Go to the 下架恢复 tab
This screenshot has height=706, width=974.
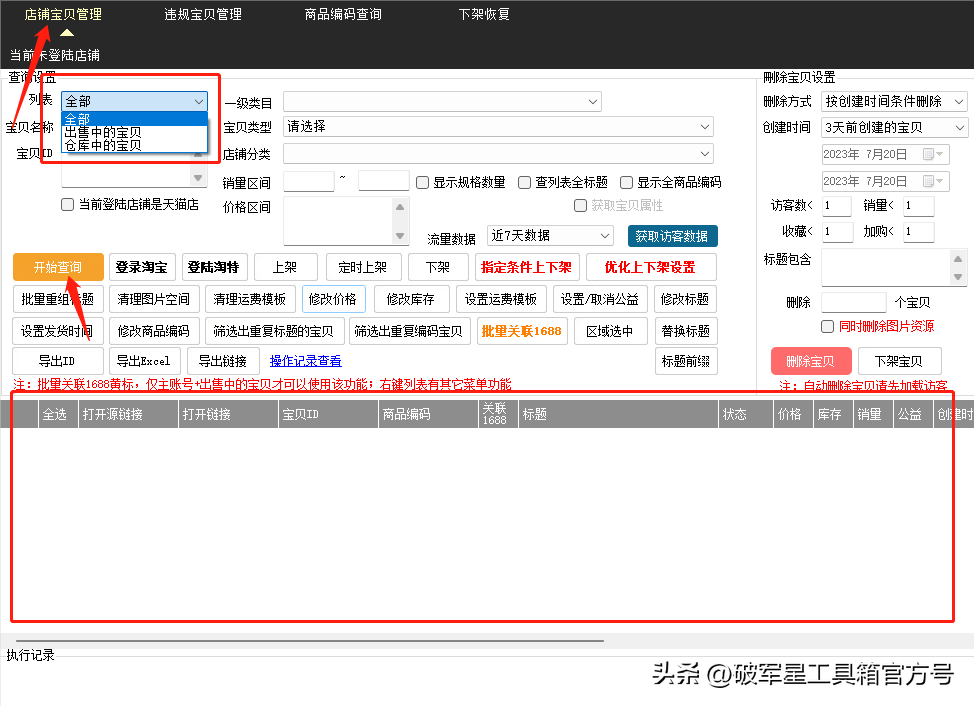pyautogui.click(x=484, y=14)
